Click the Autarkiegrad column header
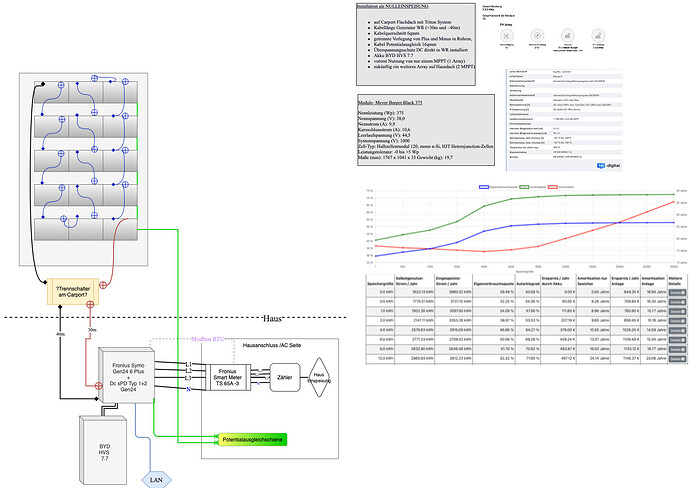This screenshot has height=488, width=690. (x=527, y=284)
